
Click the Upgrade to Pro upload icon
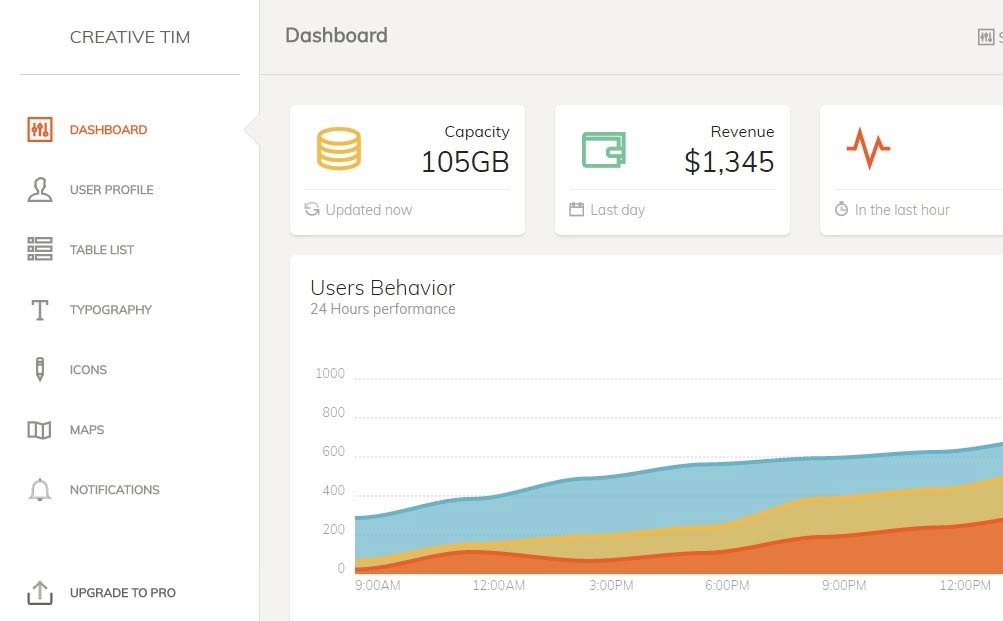40,593
